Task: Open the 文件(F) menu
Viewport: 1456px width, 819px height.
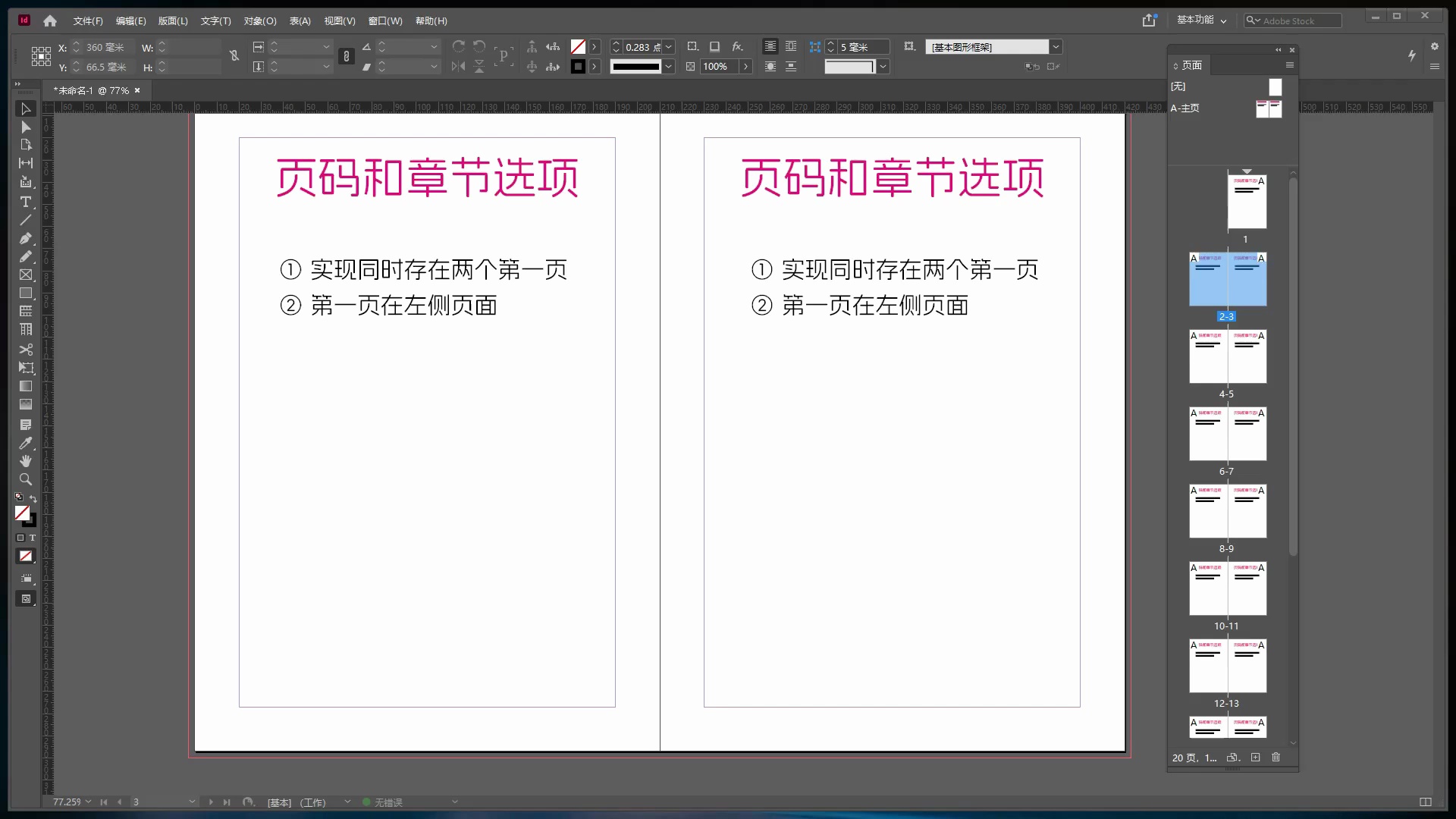Action: pyautogui.click(x=87, y=21)
